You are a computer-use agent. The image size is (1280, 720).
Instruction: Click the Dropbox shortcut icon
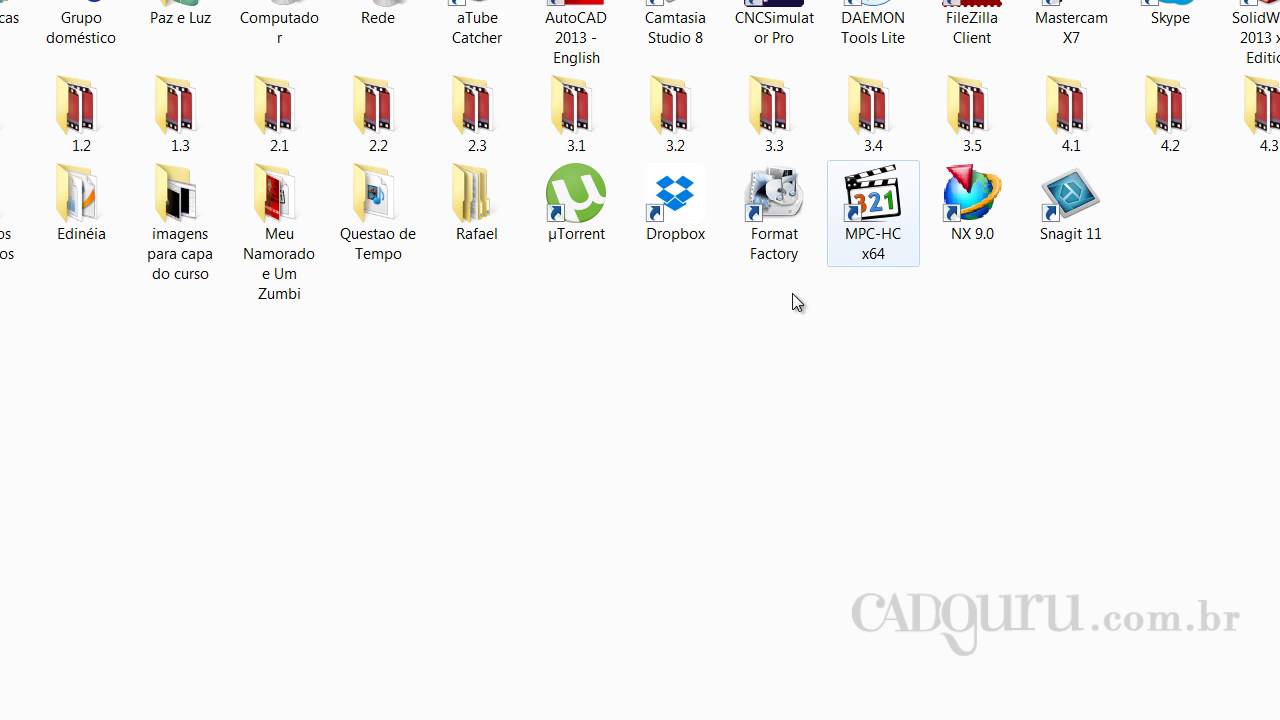click(x=675, y=193)
